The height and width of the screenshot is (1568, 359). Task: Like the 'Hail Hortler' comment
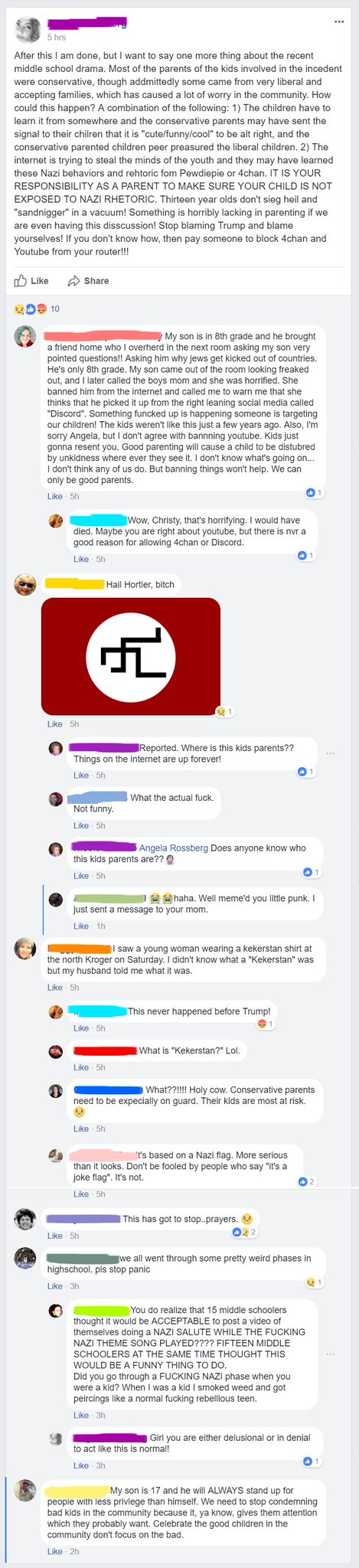click(x=55, y=724)
